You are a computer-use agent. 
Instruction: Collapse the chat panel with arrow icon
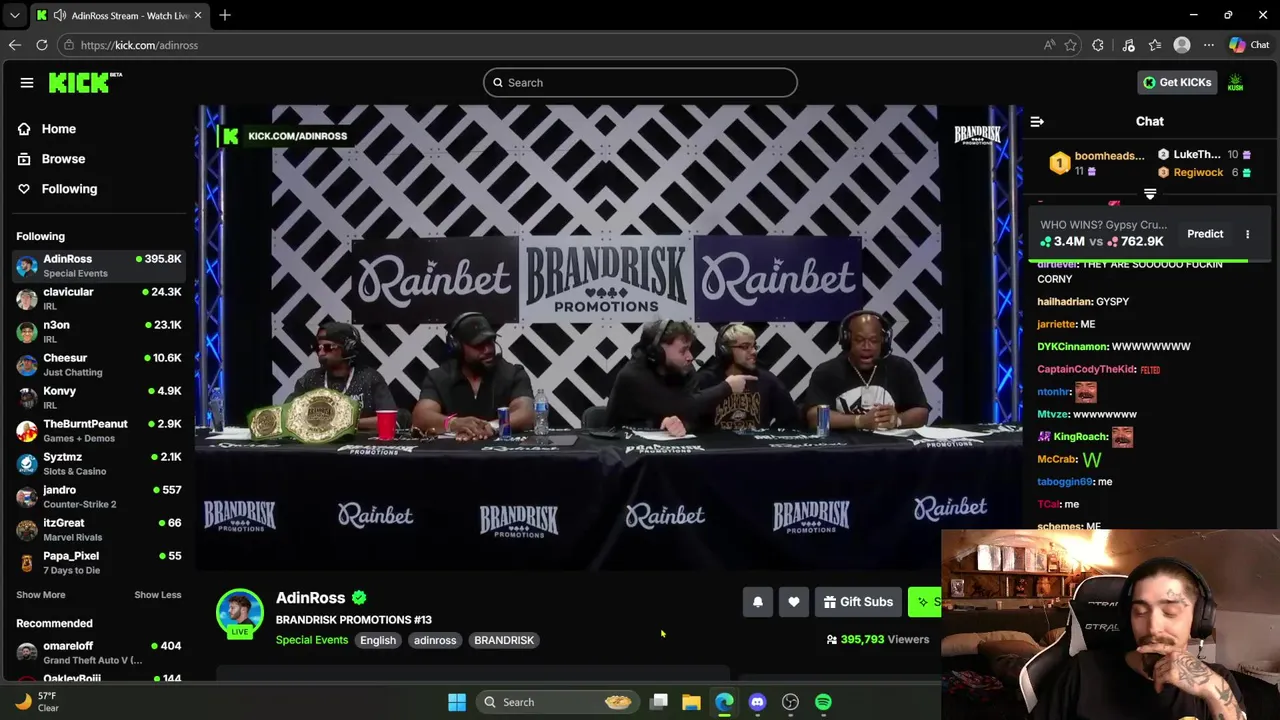click(1037, 122)
